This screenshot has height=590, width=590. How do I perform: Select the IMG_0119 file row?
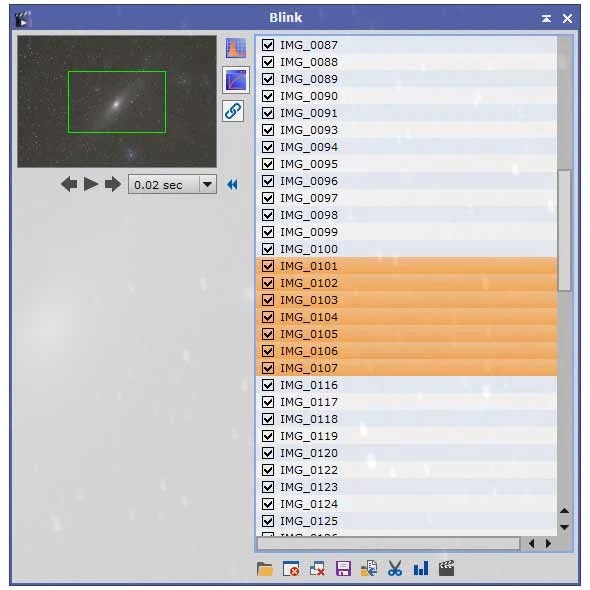[406, 436]
